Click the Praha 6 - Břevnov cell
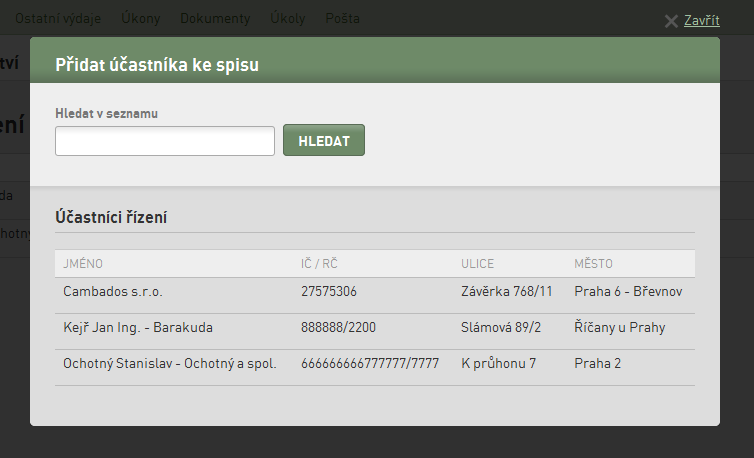 click(x=628, y=292)
